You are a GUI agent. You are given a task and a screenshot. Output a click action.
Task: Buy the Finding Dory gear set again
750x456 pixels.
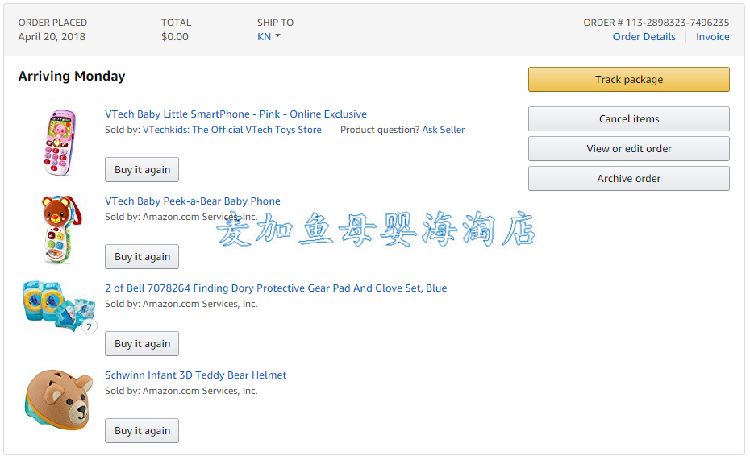click(x=142, y=344)
